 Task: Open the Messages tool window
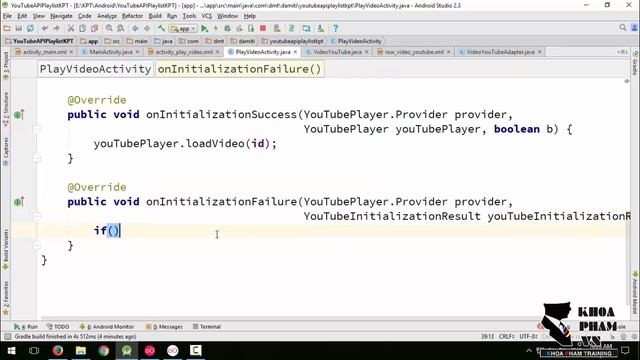[164, 327]
